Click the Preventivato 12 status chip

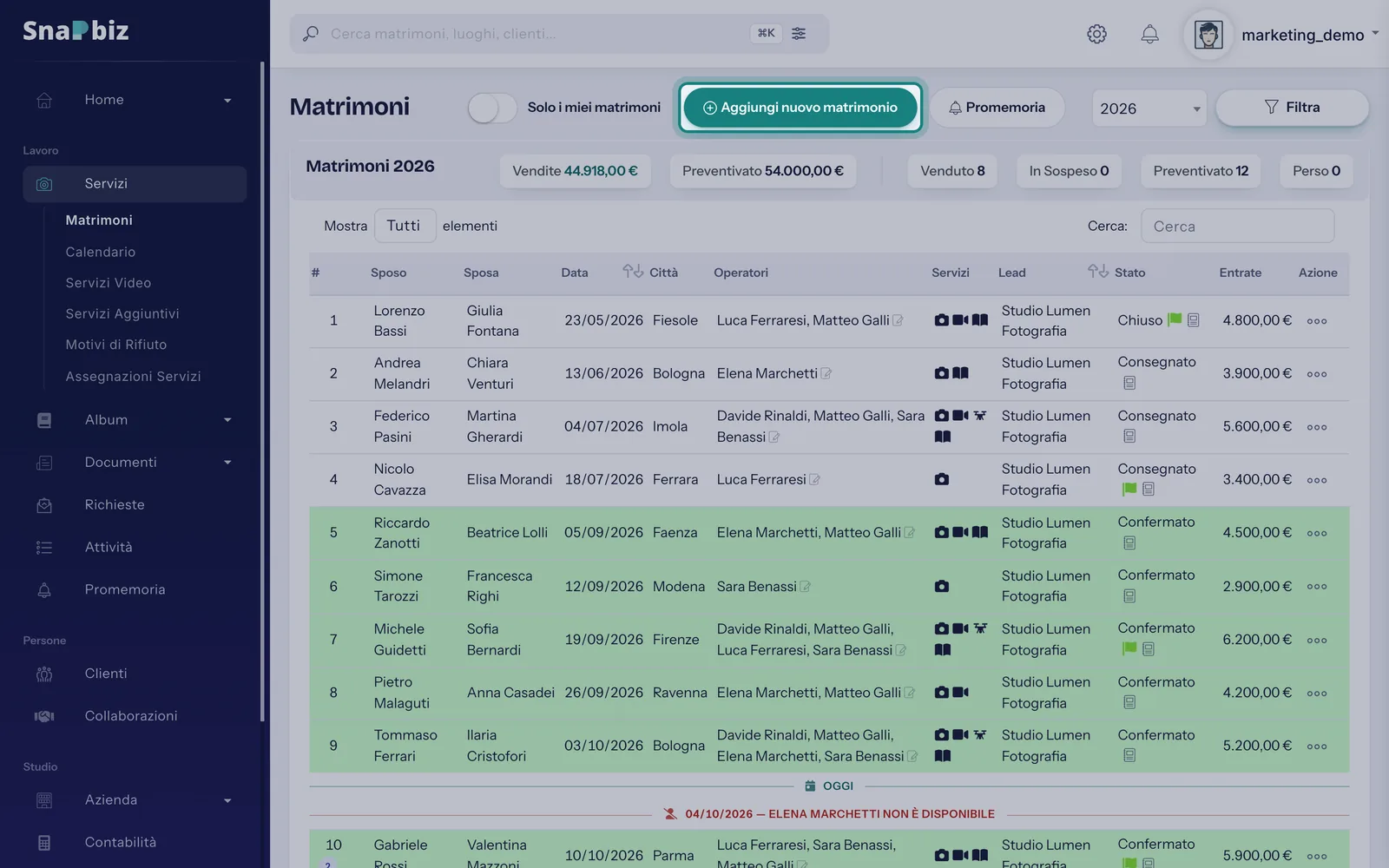click(x=1201, y=171)
